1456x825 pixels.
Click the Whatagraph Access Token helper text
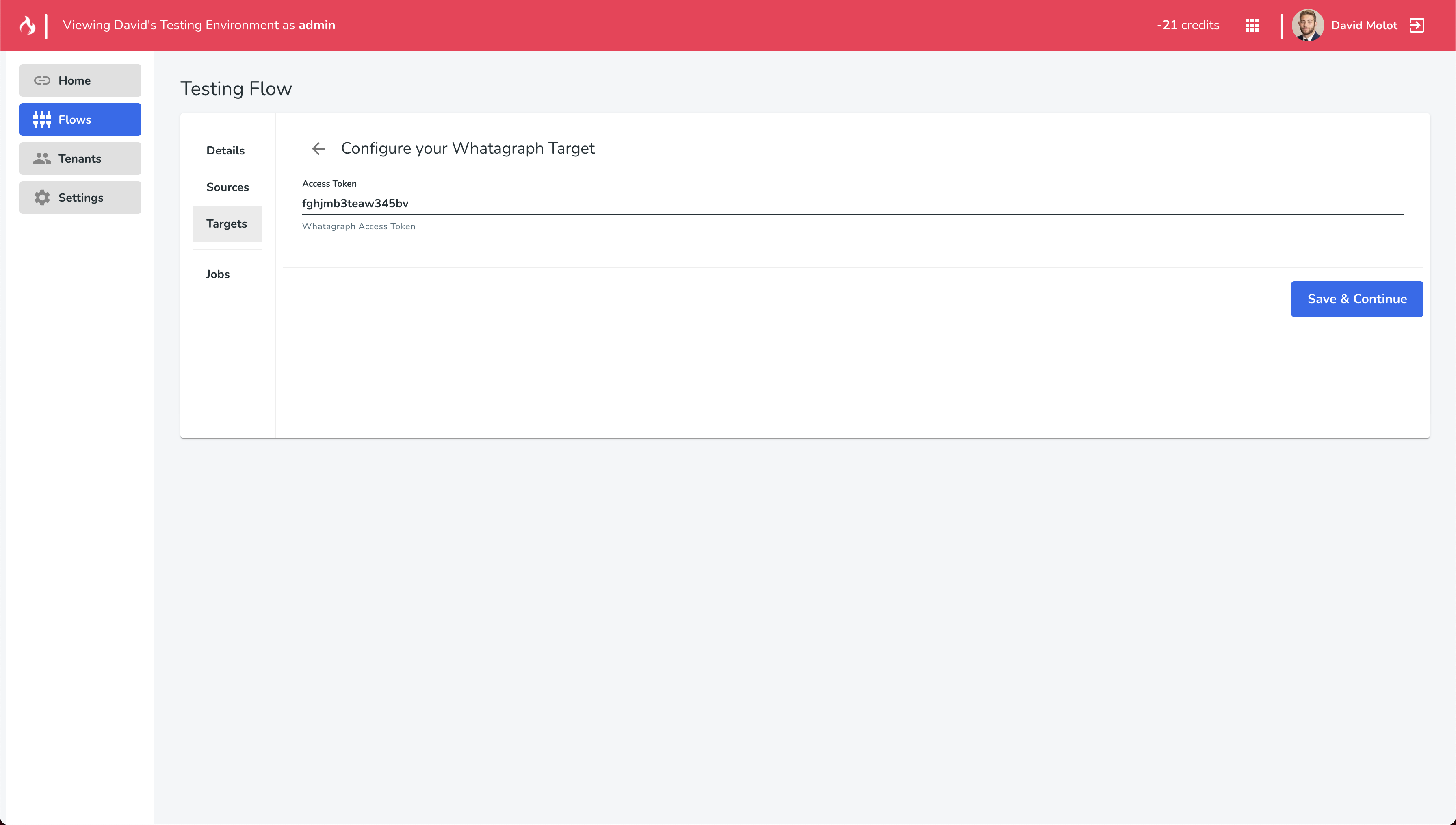pyautogui.click(x=358, y=226)
